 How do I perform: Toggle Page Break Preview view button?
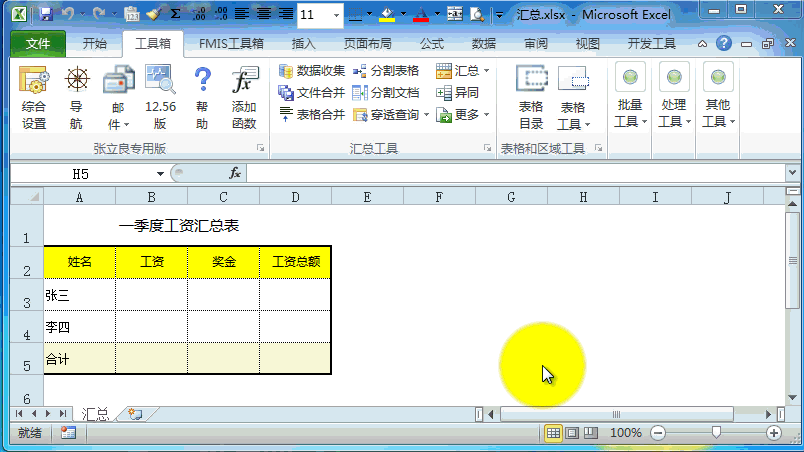(x=590, y=433)
